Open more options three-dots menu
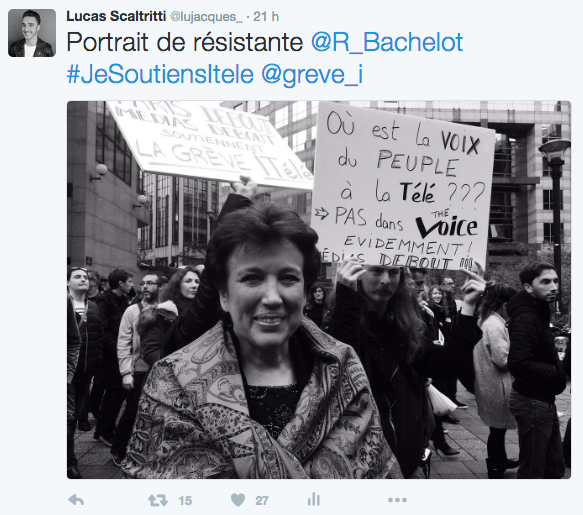 click(397, 500)
